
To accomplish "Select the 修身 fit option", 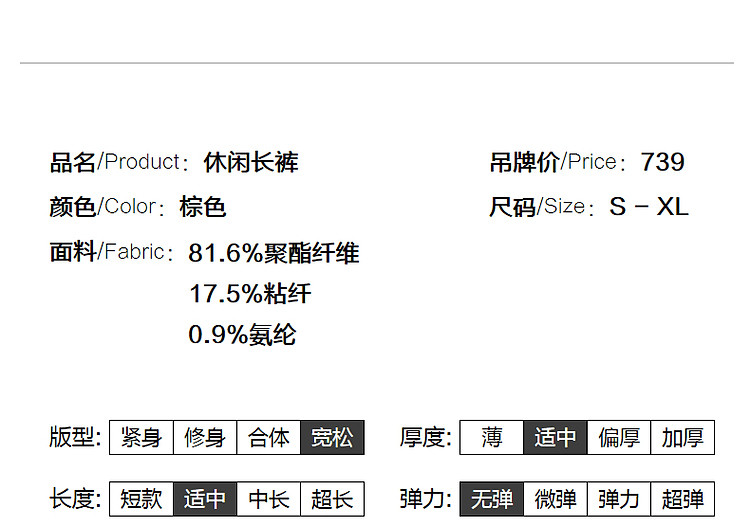I will coord(205,437).
